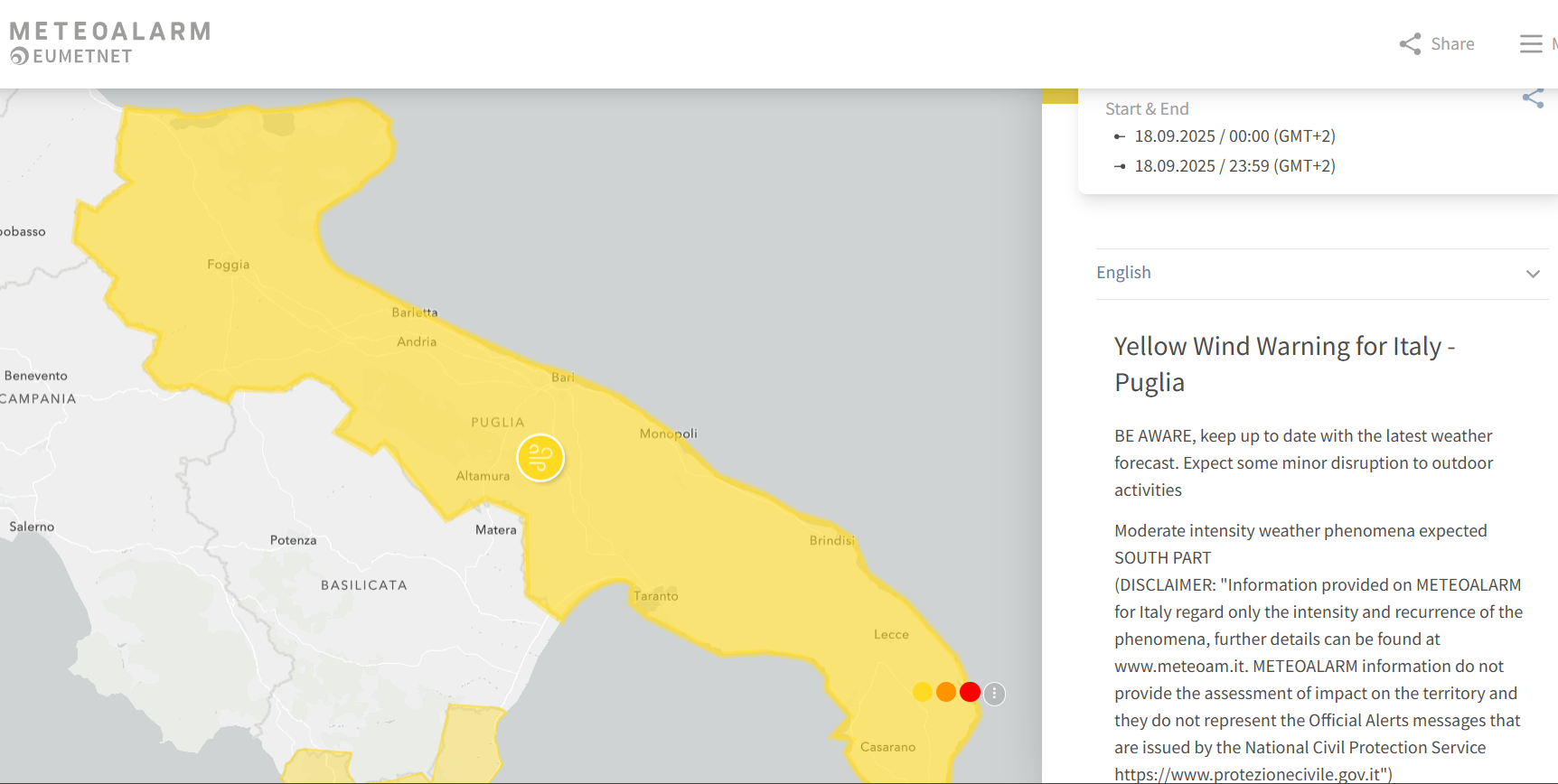The height and width of the screenshot is (784, 1558).
Task: Click Taranto on the map
Action: pyautogui.click(x=656, y=596)
